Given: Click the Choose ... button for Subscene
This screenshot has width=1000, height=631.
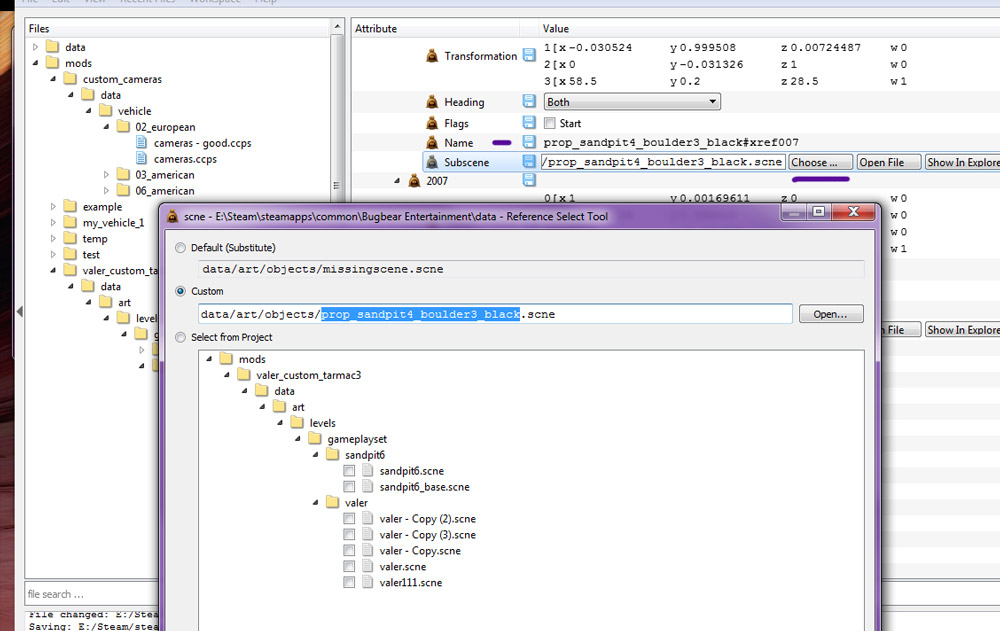Looking at the screenshot, I should (x=820, y=162).
